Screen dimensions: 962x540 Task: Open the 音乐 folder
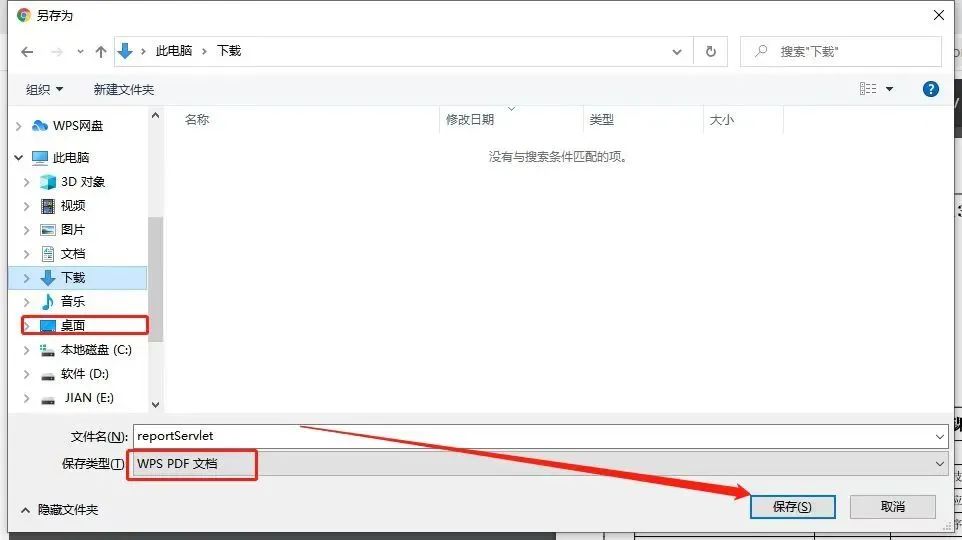tap(73, 302)
